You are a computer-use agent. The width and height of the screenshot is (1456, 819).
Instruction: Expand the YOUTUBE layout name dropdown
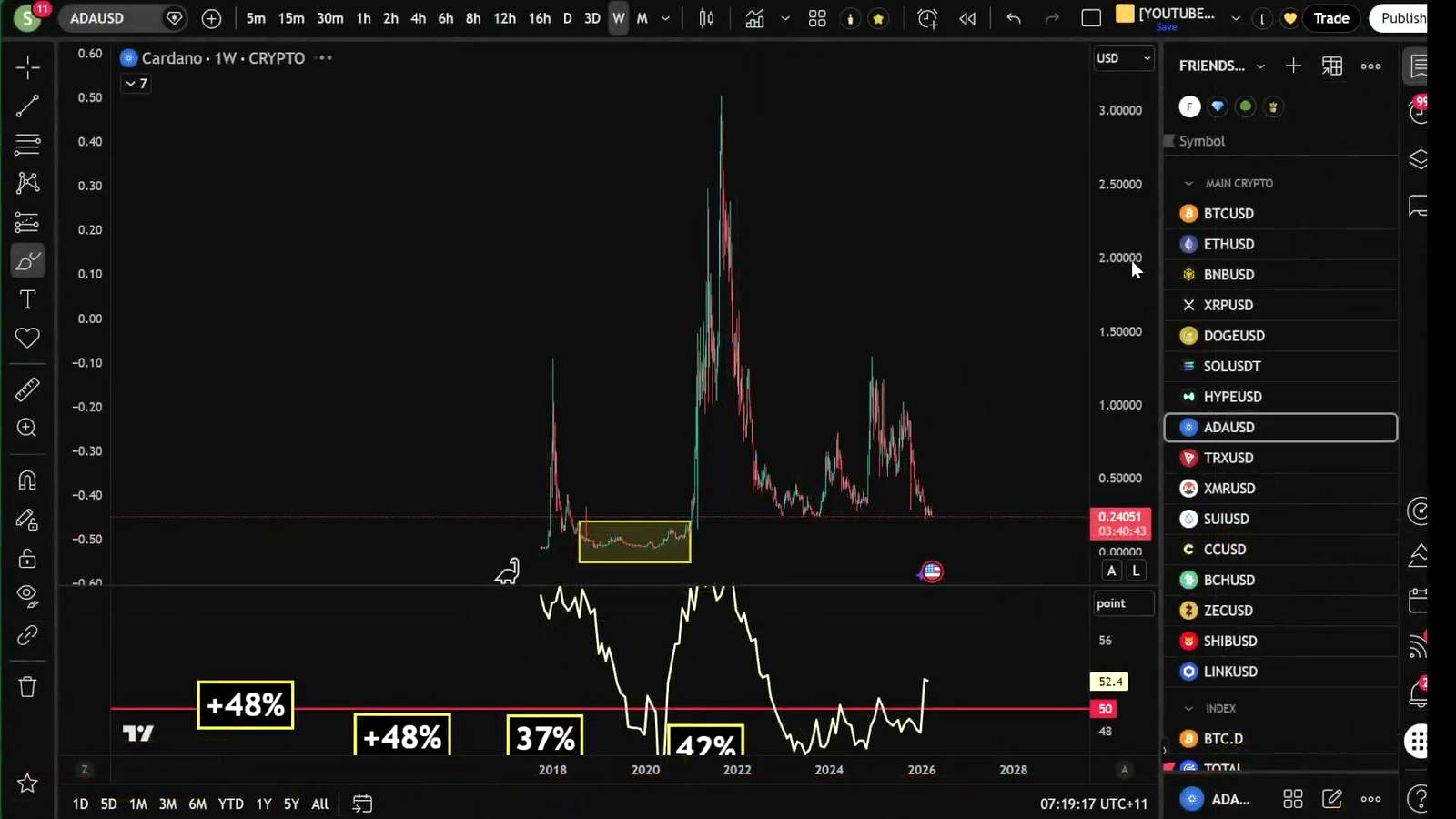click(1236, 18)
